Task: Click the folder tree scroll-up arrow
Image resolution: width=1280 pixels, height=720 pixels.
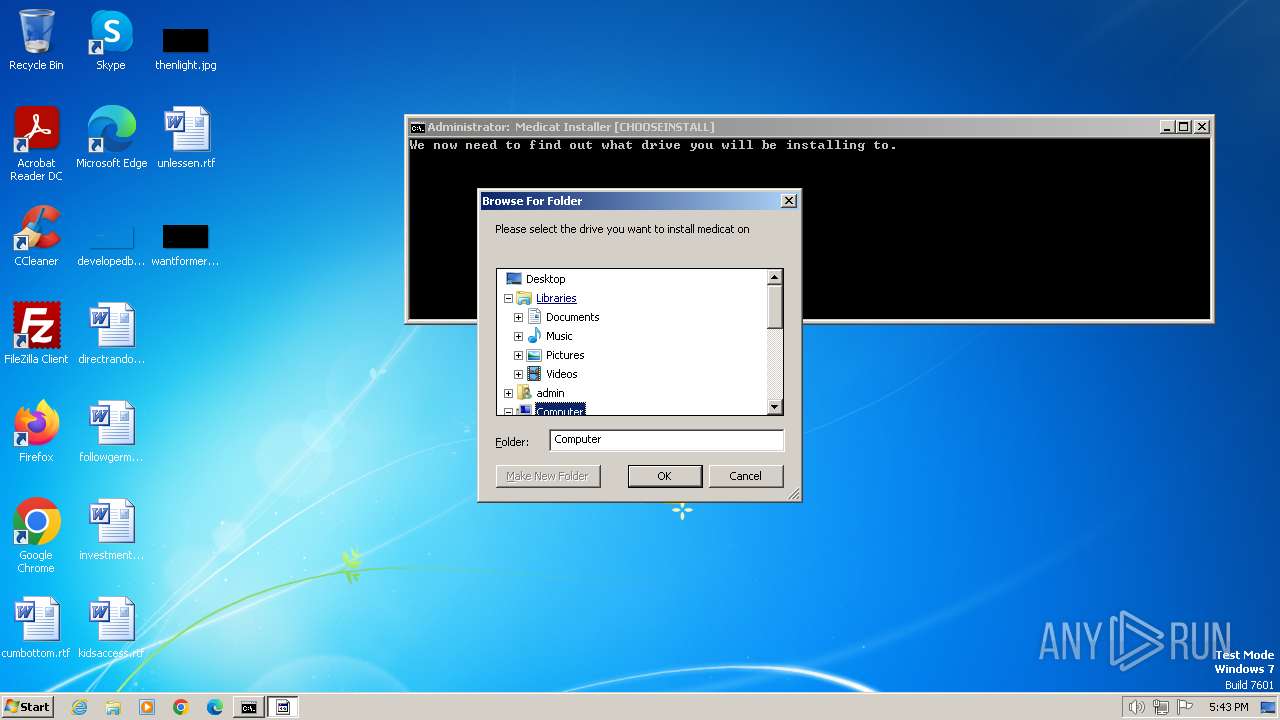Action: tap(774, 277)
